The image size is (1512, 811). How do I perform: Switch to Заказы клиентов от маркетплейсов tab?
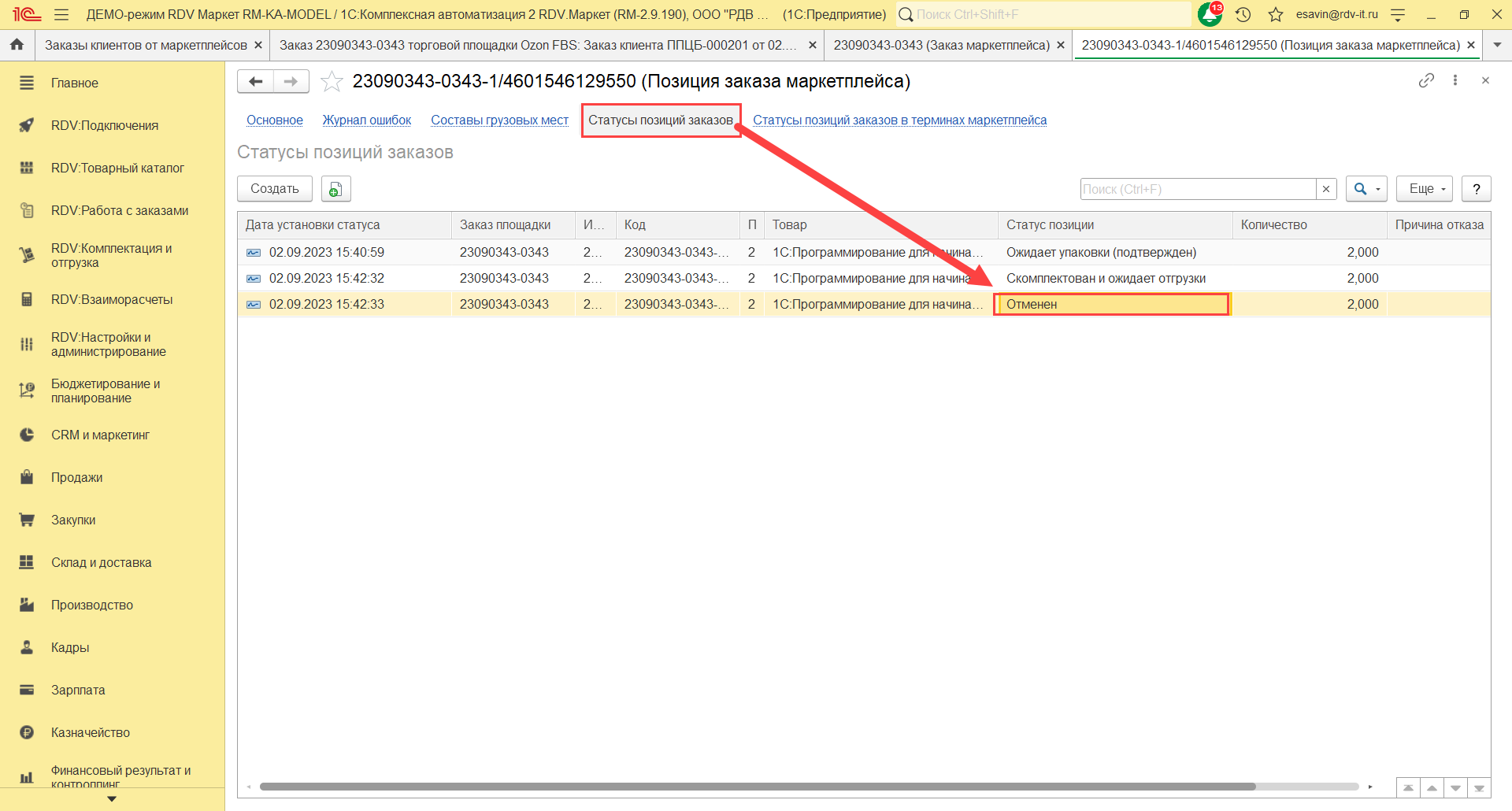tap(146, 45)
